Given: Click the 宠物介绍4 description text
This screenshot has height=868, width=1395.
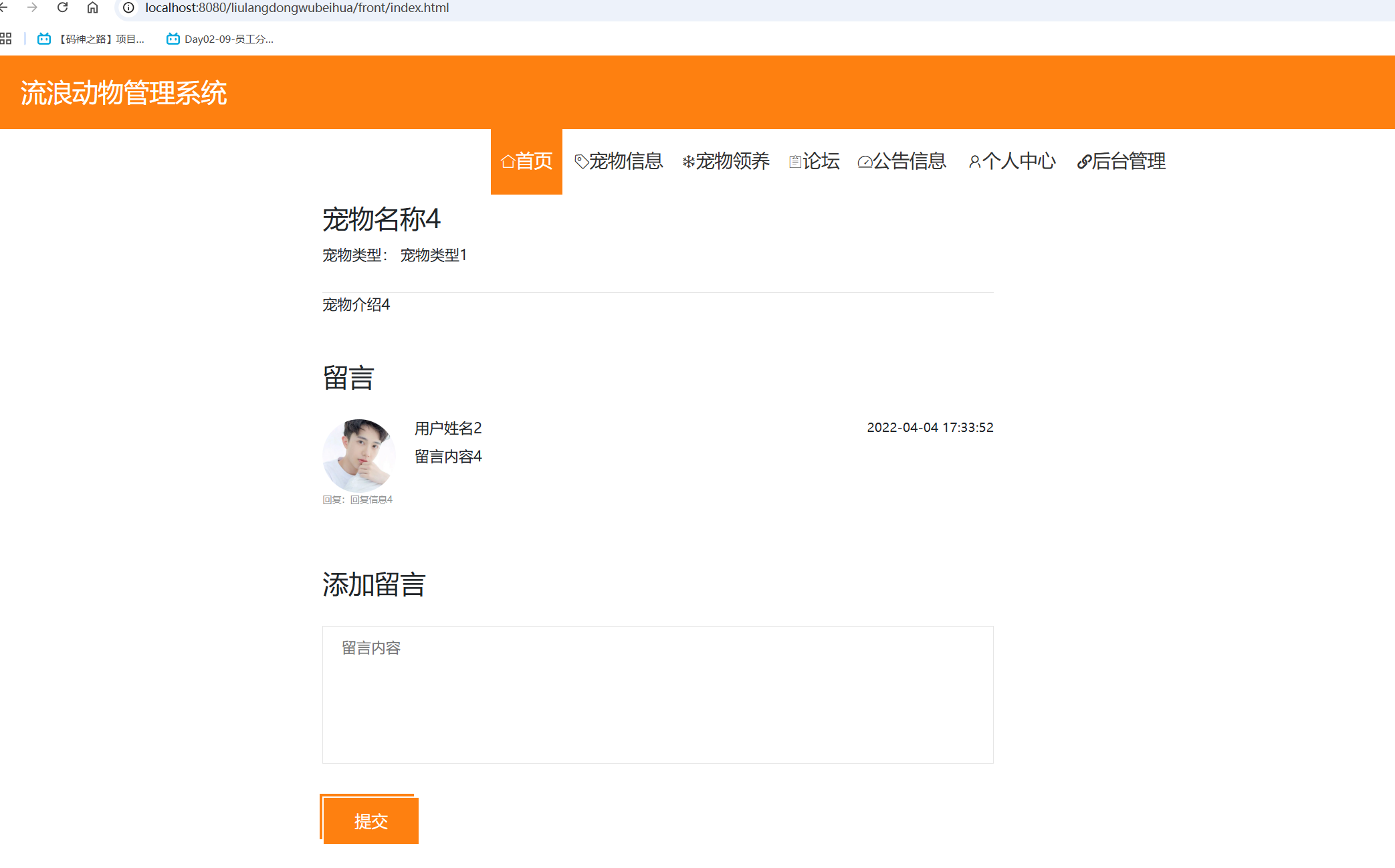Looking at the screenshot, I should pos(356,305).
